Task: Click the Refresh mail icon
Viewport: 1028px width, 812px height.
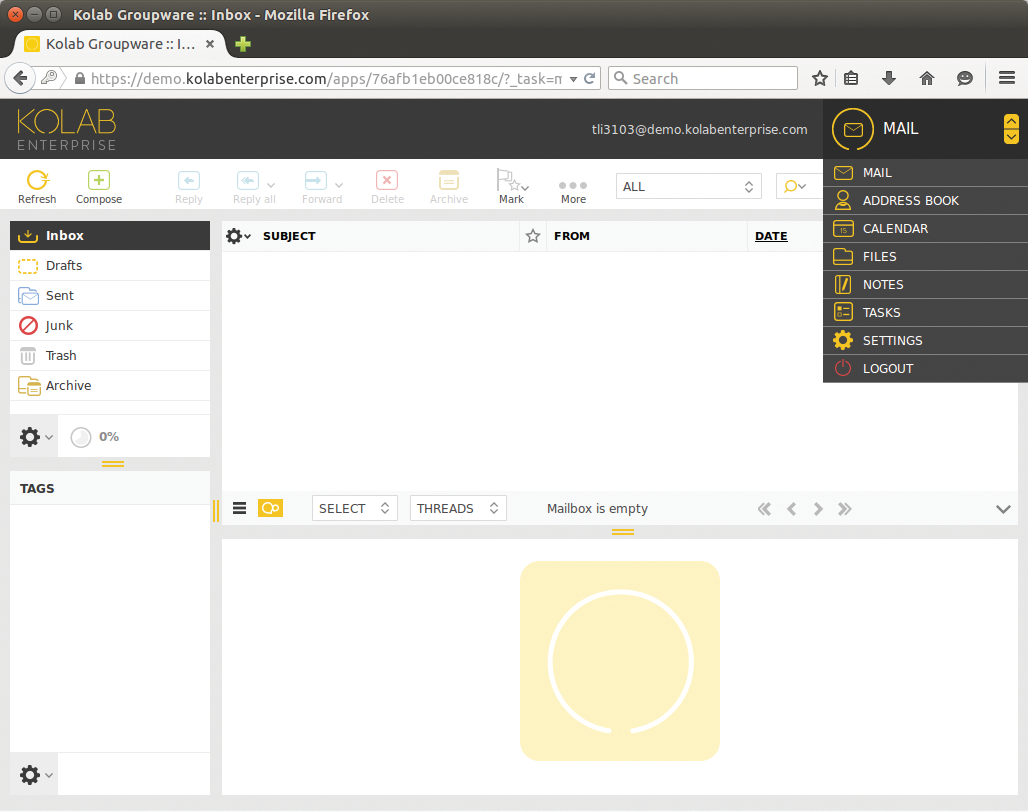Action: point(37,181)
